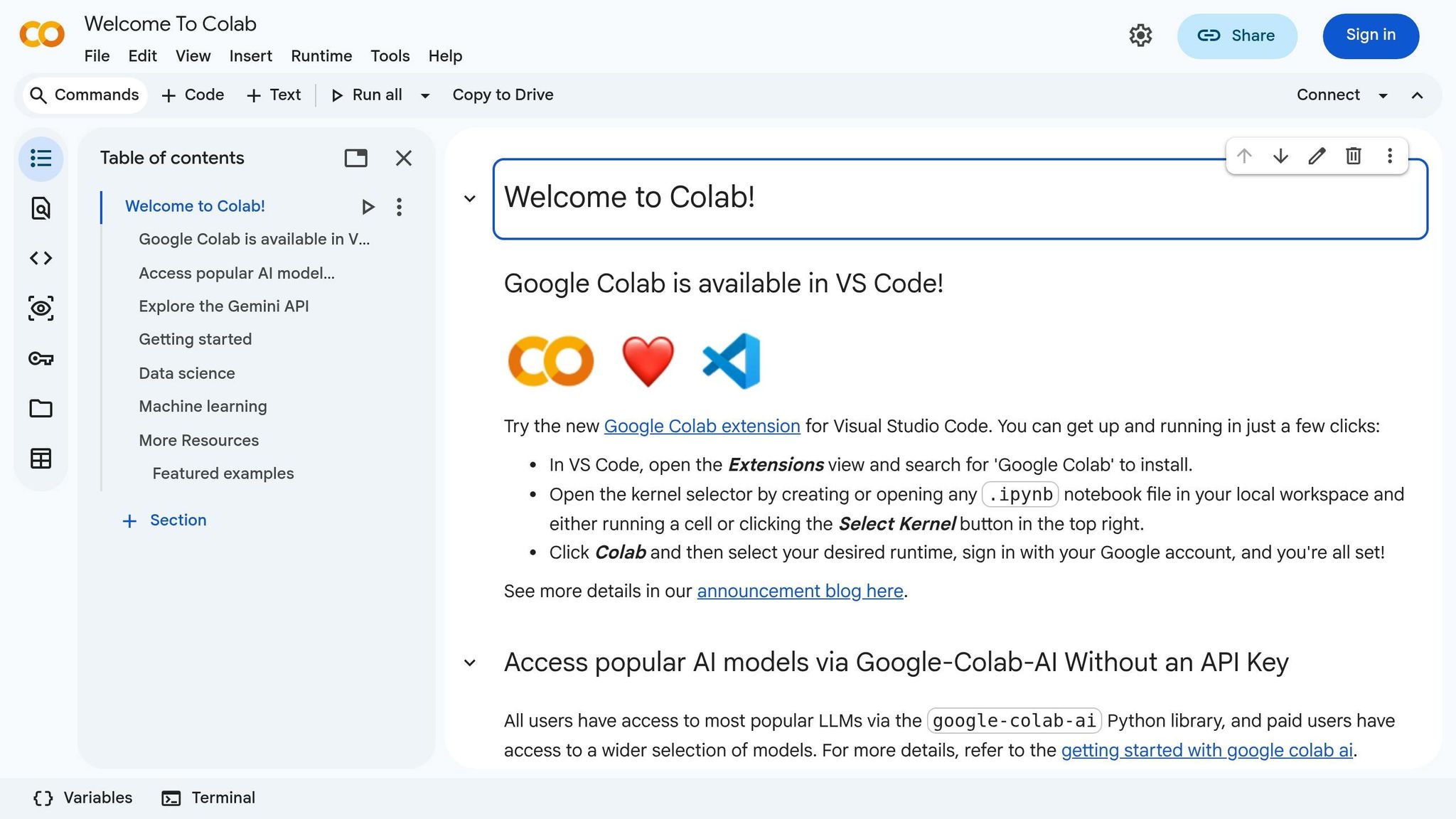The image size is (1456, 819).
Task: Delete the selected cell with trash icon
Action: tap(1354, 156)
